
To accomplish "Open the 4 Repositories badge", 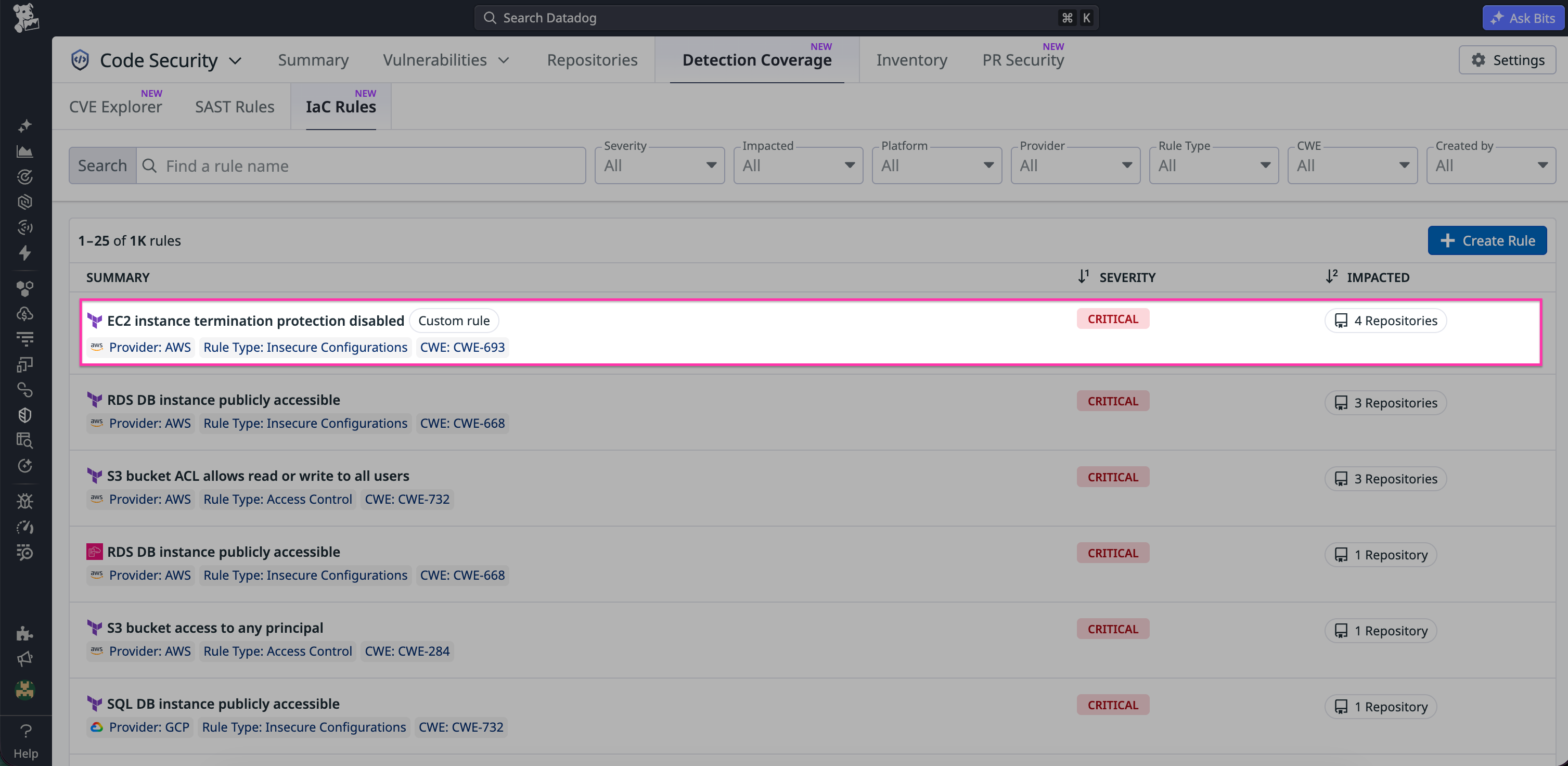I will pyautogui.click(x=1385, y=320).
